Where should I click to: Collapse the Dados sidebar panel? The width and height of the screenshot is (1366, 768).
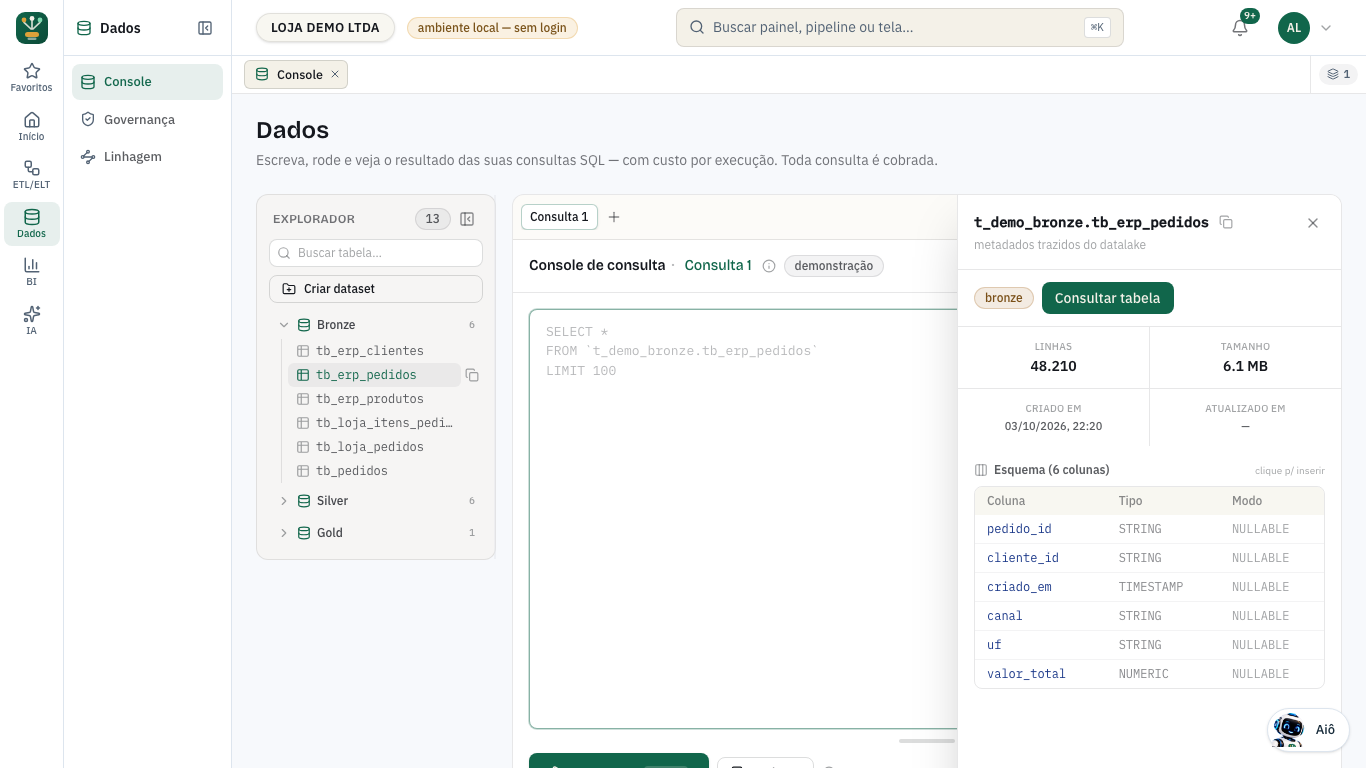pyautogui.click(x=205, y=28)
